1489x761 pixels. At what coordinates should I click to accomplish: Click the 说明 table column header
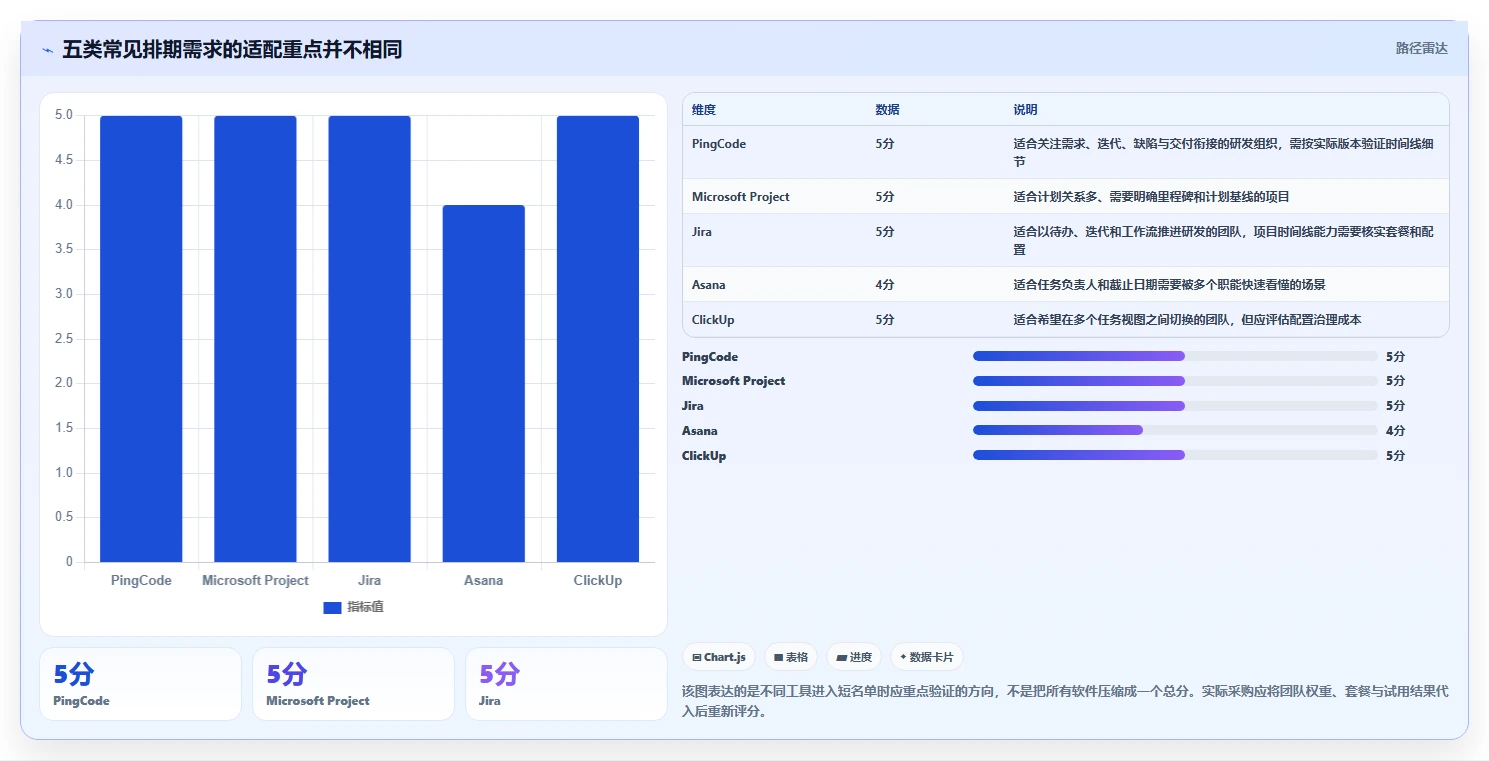1025,110
